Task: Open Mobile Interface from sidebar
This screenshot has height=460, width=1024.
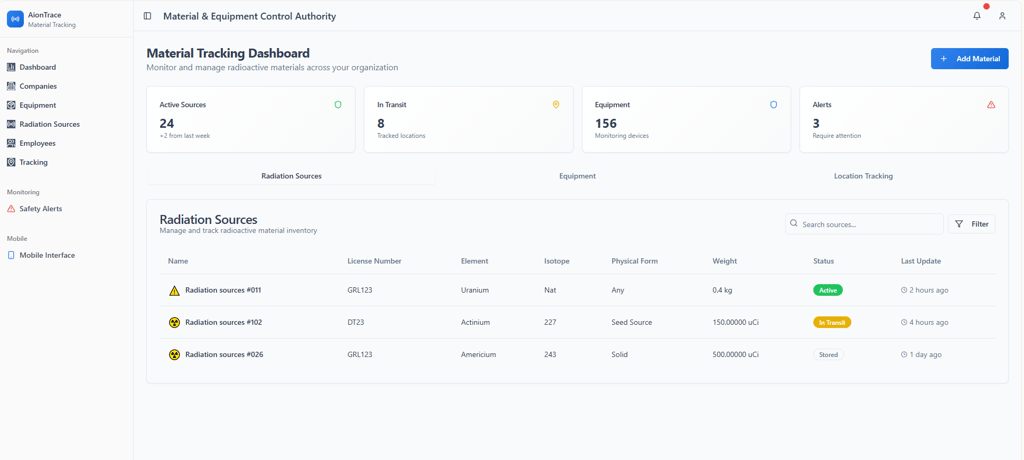Action: (47, 255)
